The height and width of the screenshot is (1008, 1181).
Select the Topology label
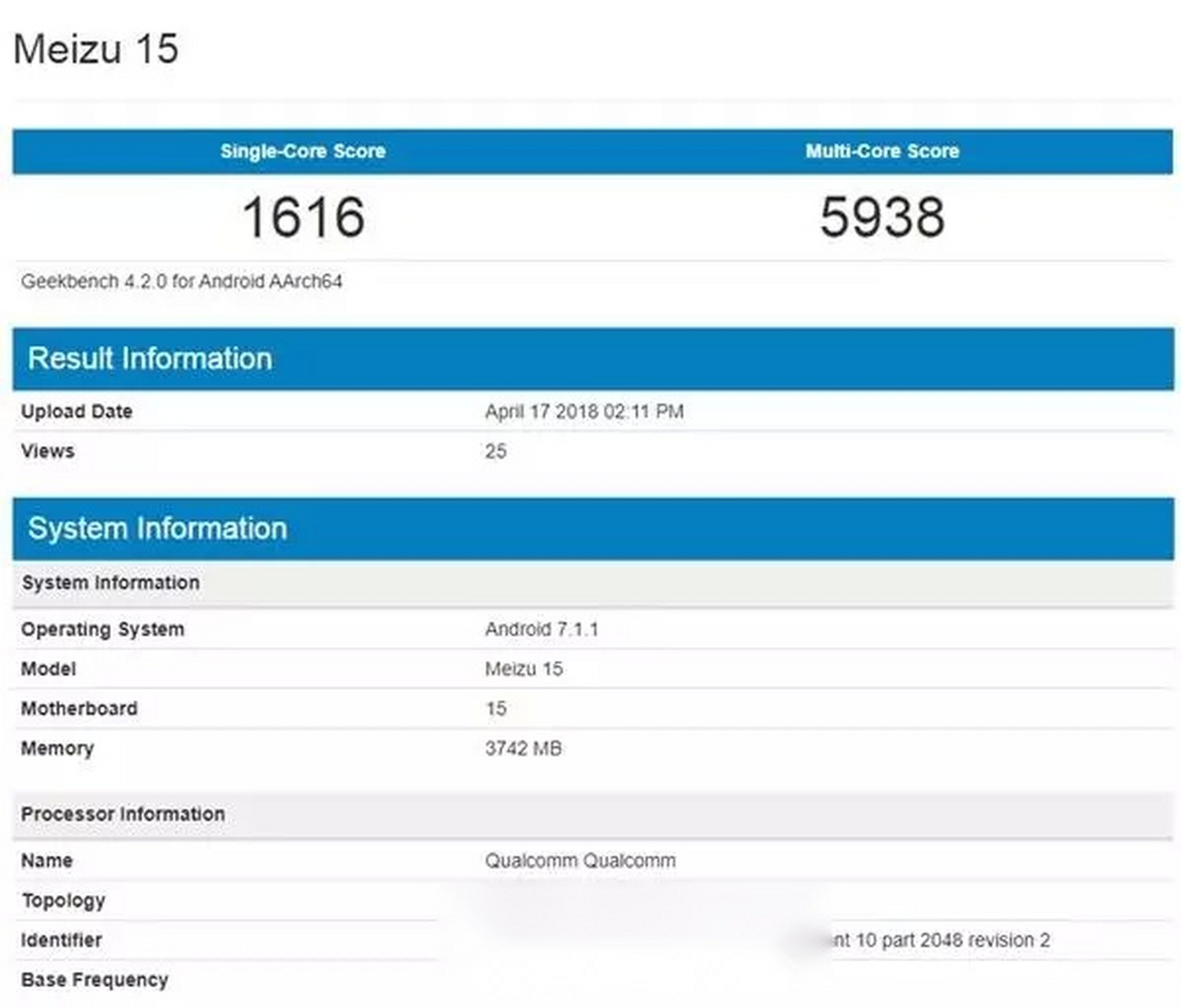63,900
